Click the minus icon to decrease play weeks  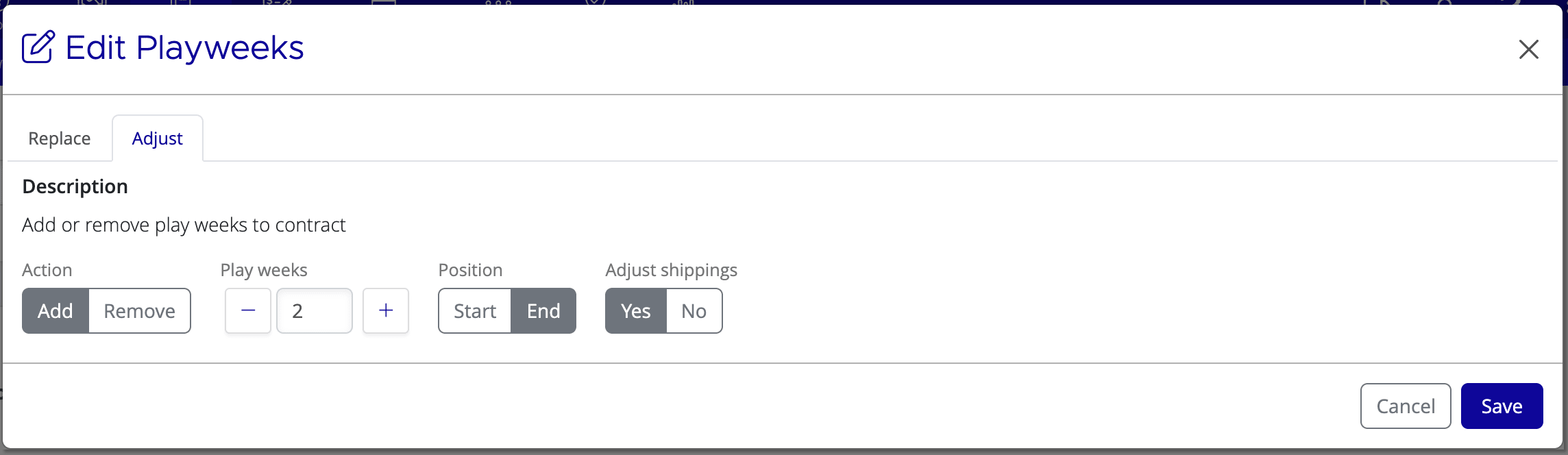247,310
